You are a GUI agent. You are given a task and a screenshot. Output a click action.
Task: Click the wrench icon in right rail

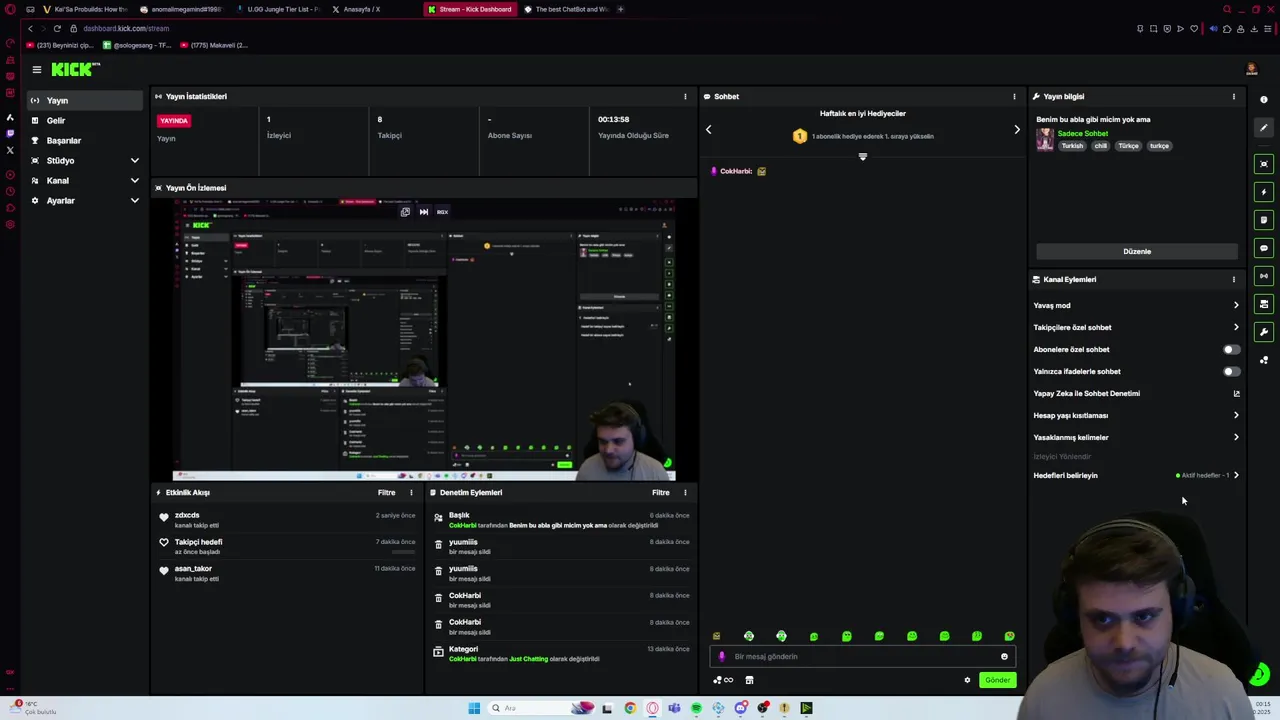pyautogui.click(x=1264, y=332)
